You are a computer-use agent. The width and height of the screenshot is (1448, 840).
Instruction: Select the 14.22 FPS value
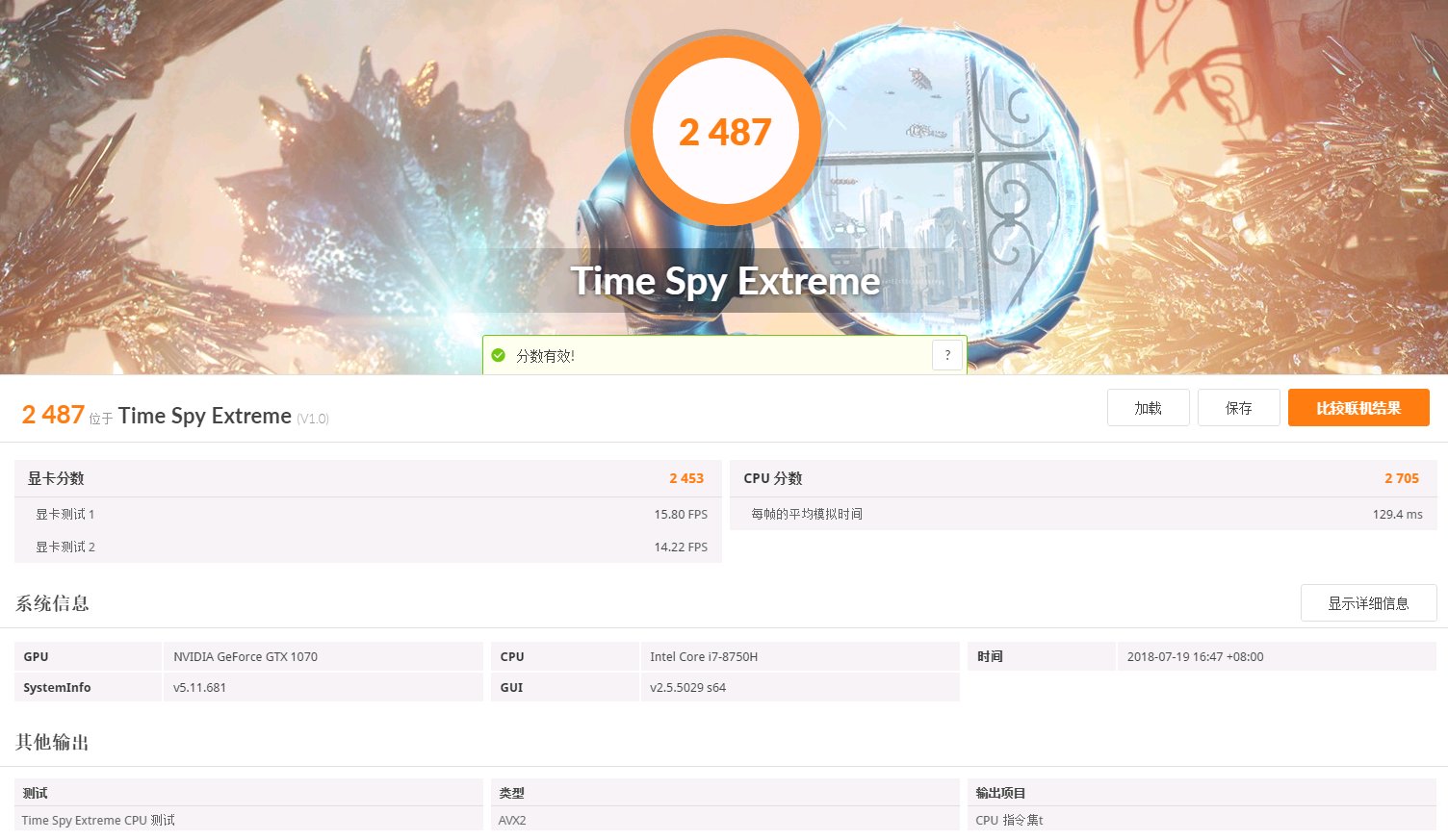click(x=681, y=547)
